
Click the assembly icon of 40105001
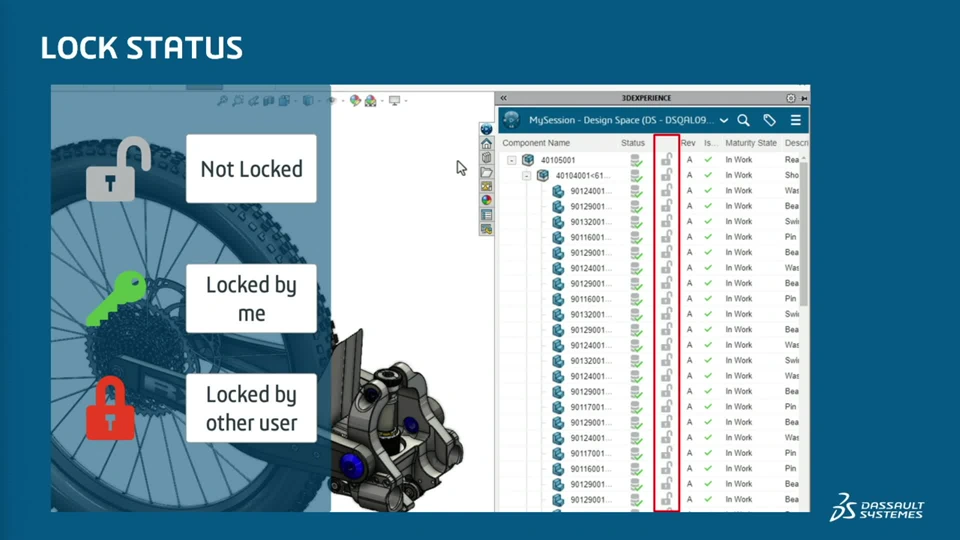pyautogui.click(x=528, y=160)
